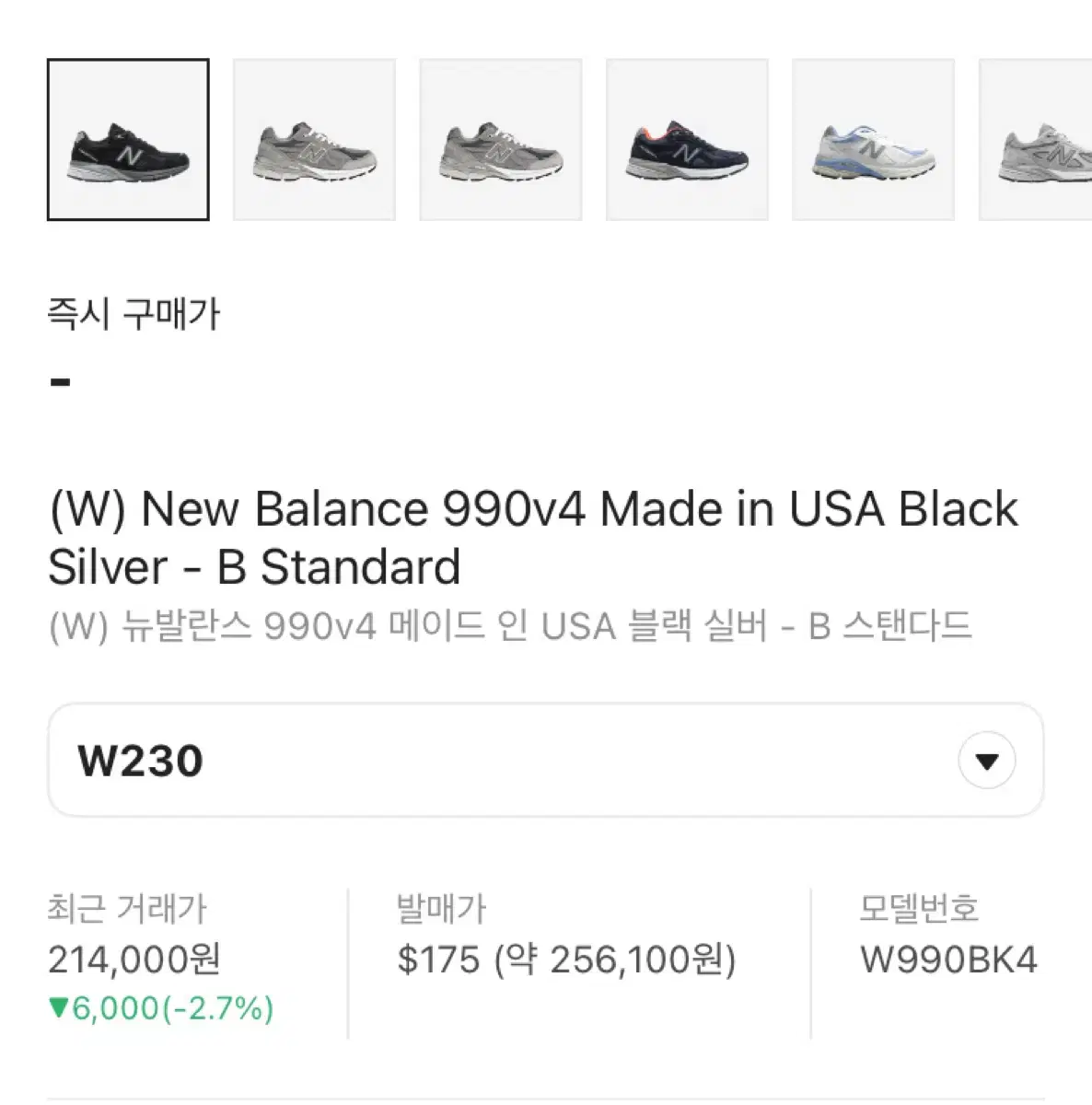Select the black 990v4 sneaker thumbnail

128,140
